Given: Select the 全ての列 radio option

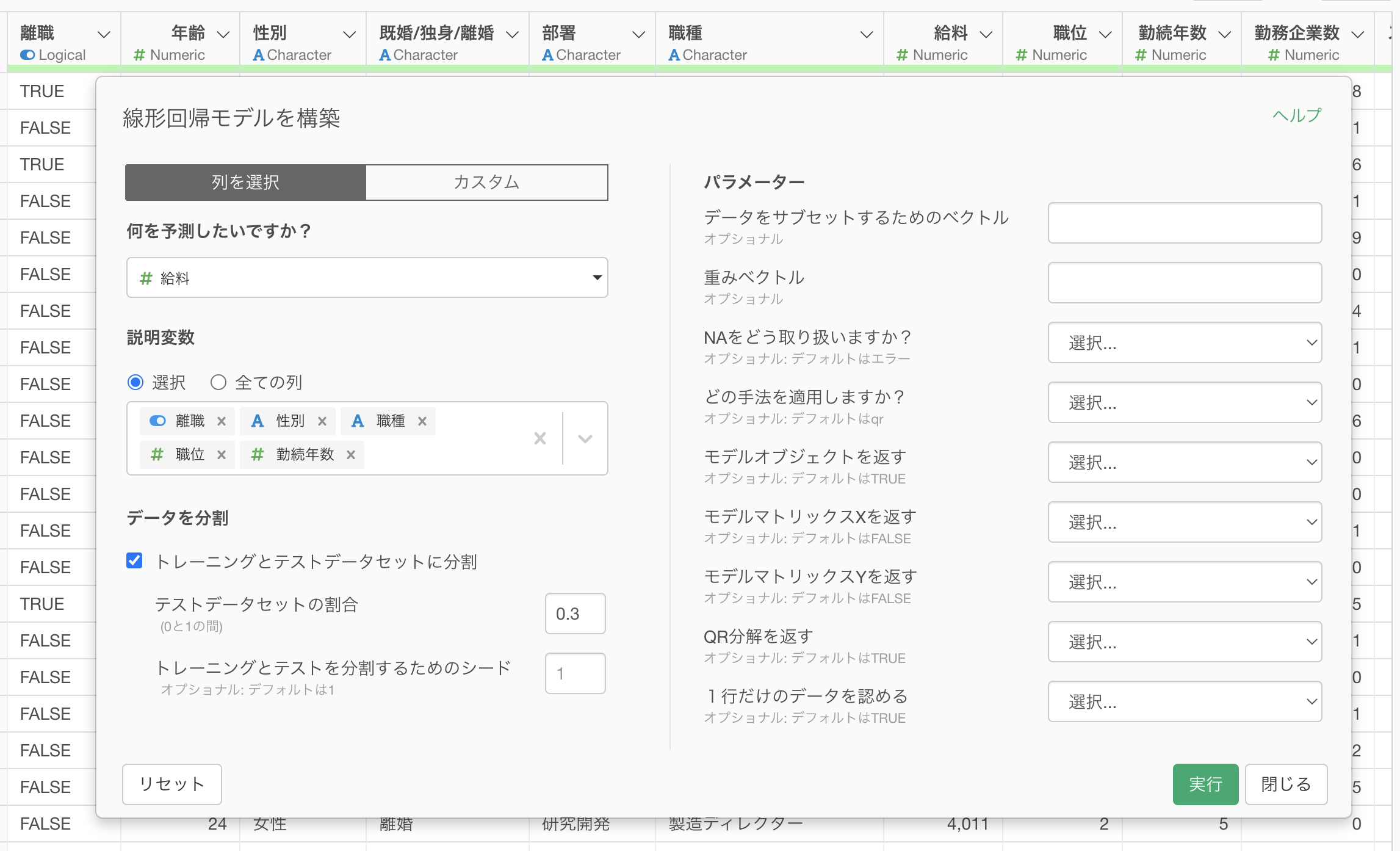Looking at the screenshot, I should click(218, 383).
